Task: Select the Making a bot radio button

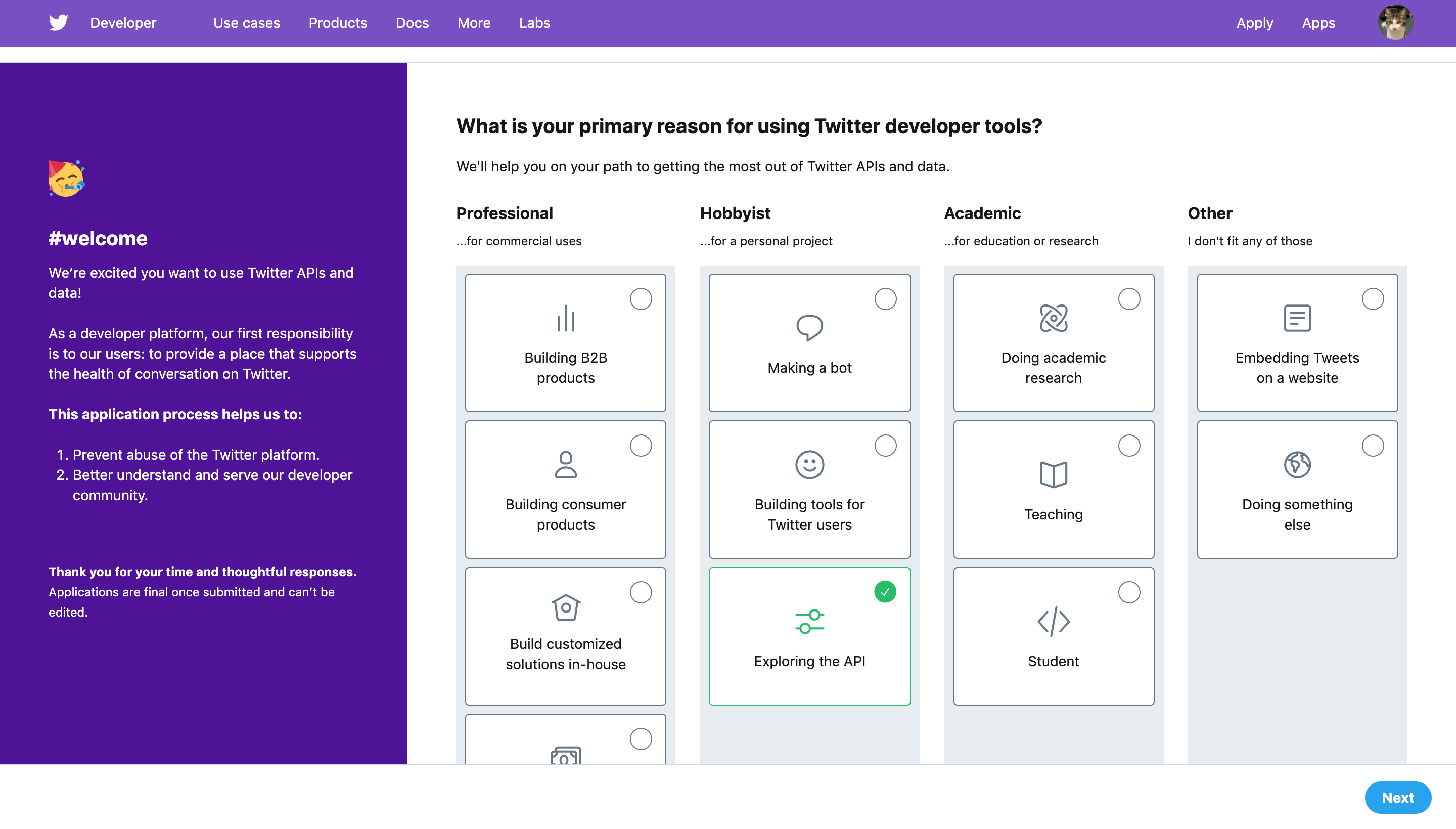Action: coord(885,299)
